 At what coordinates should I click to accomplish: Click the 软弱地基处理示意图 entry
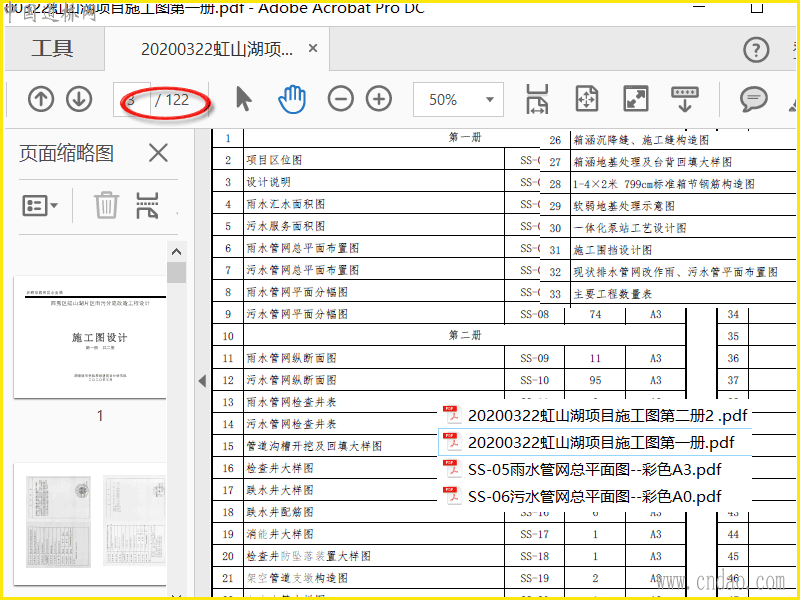(x=624, y=206)
